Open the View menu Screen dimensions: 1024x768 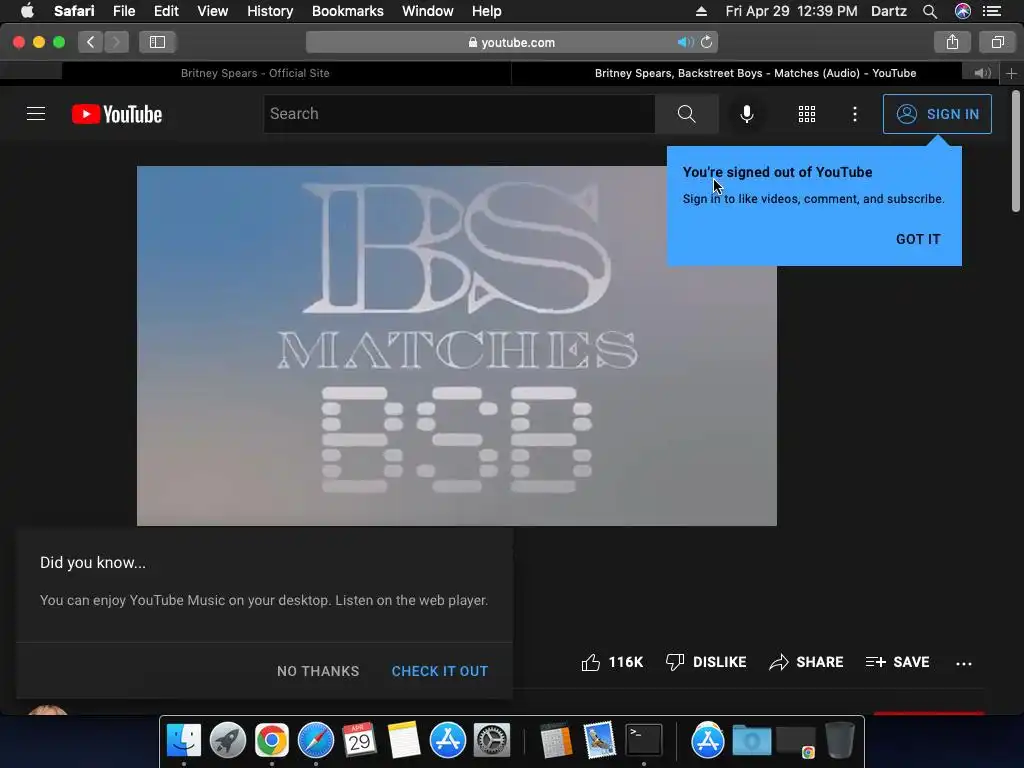coord(213,11)
